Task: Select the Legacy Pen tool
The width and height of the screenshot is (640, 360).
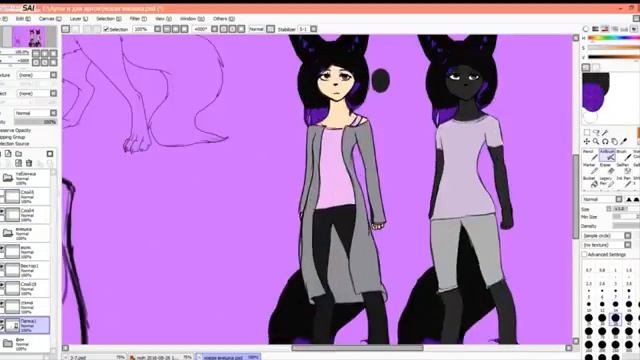Action: coord(607,182)
